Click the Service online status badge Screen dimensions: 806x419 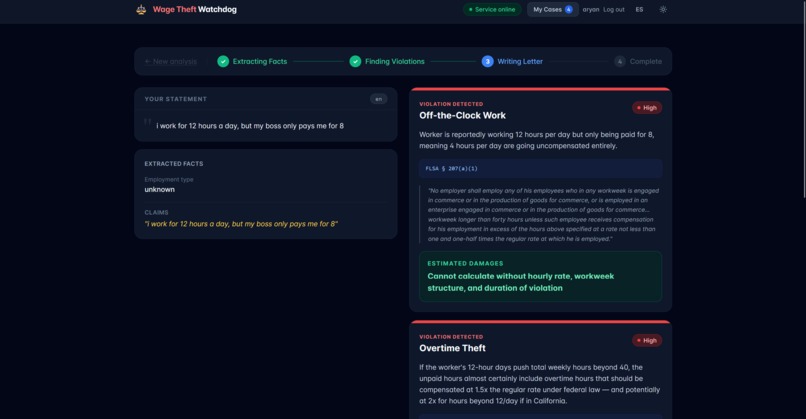coord(492,9)
